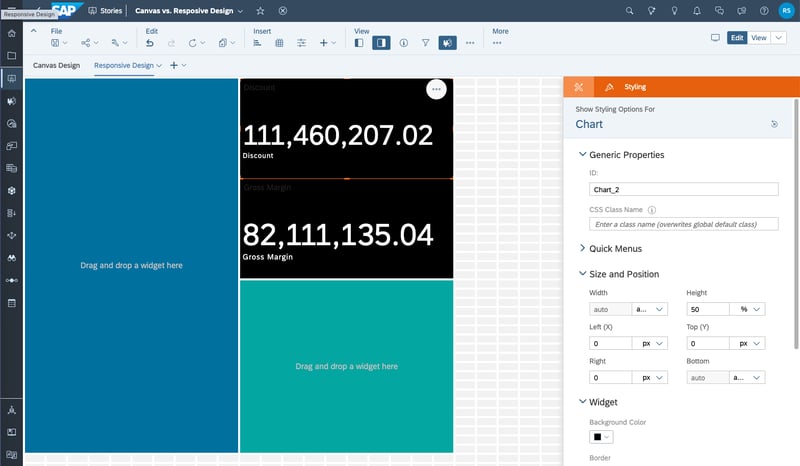The width and height of the screenshot is (800, 466).
Task: Open the Discount chart's more actions button
Action: [x=436, y=89]
